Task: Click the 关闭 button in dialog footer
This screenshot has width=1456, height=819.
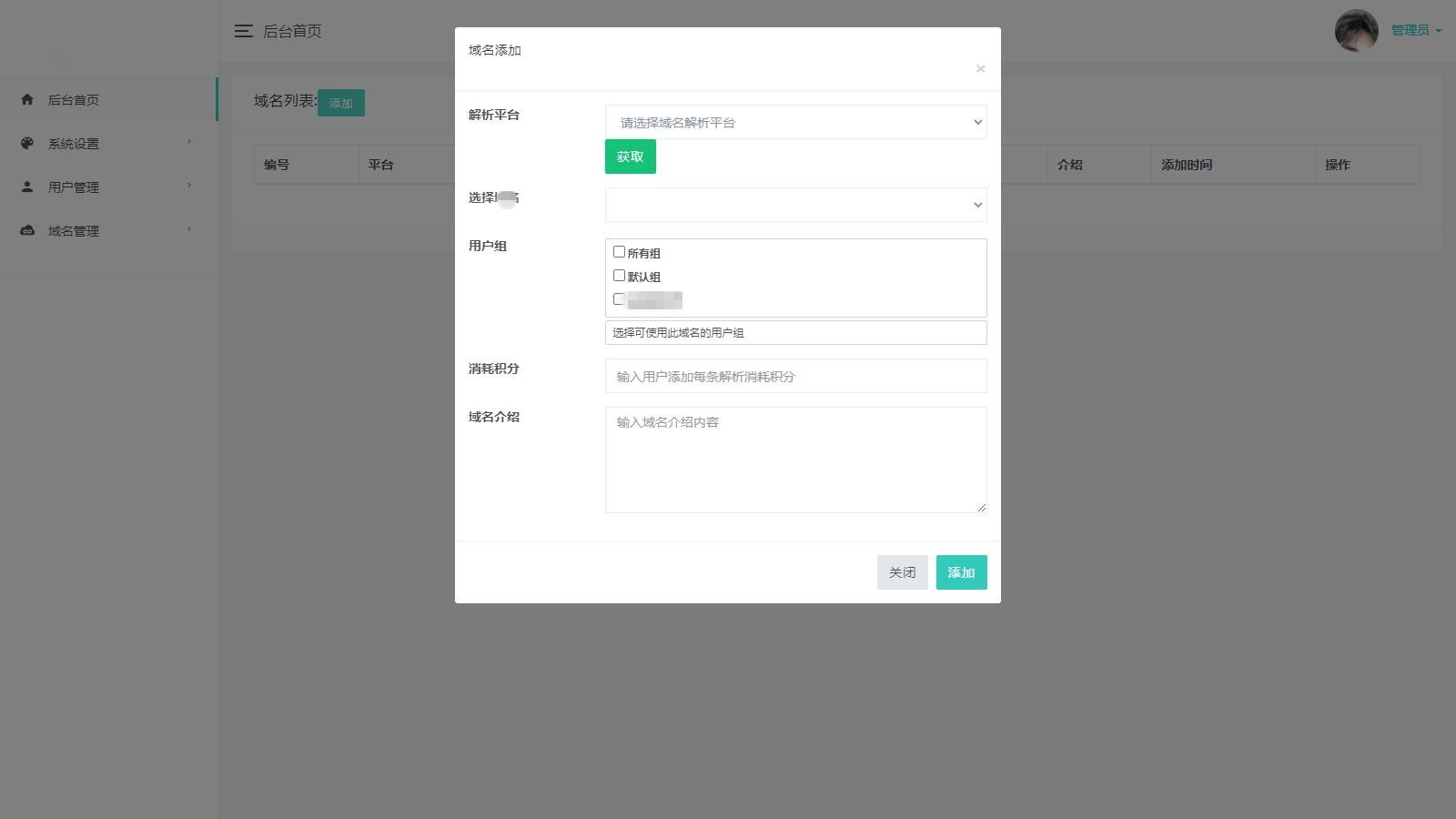Action: 902,572
